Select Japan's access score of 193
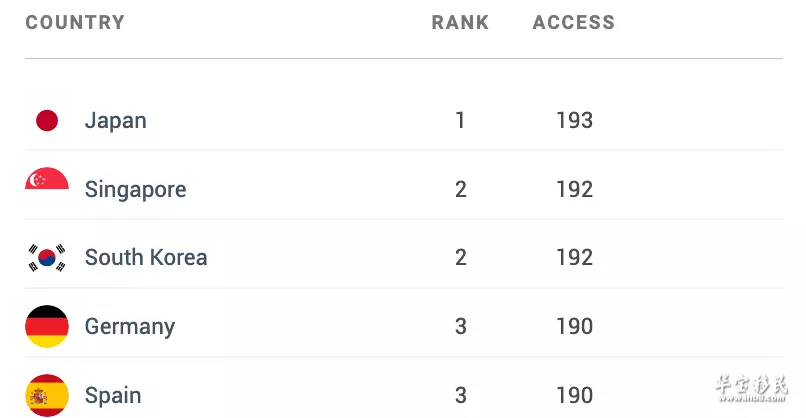Viewport: 806px width, 418px height. click(575, 120)
